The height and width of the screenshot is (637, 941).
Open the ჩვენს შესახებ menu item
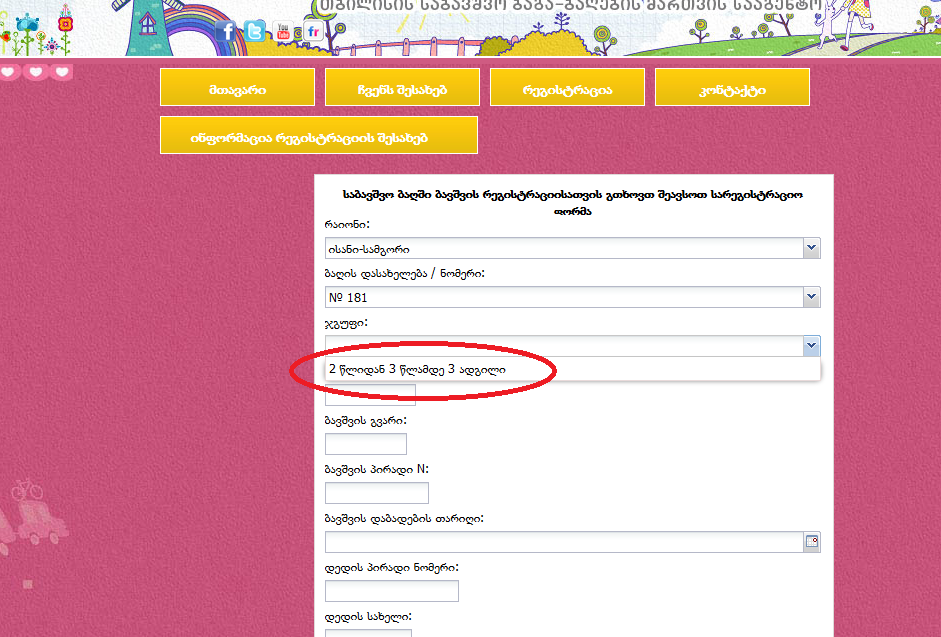pos(402,87)
